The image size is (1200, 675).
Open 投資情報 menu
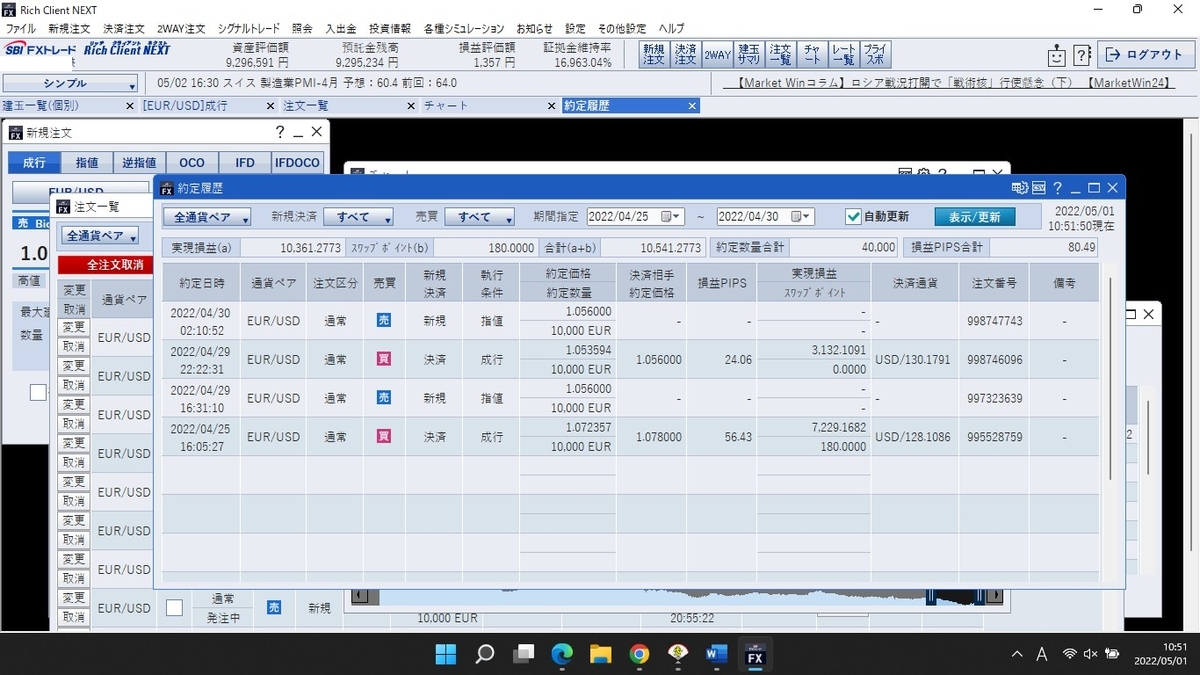pyautogui.click(x=390, y=29)
